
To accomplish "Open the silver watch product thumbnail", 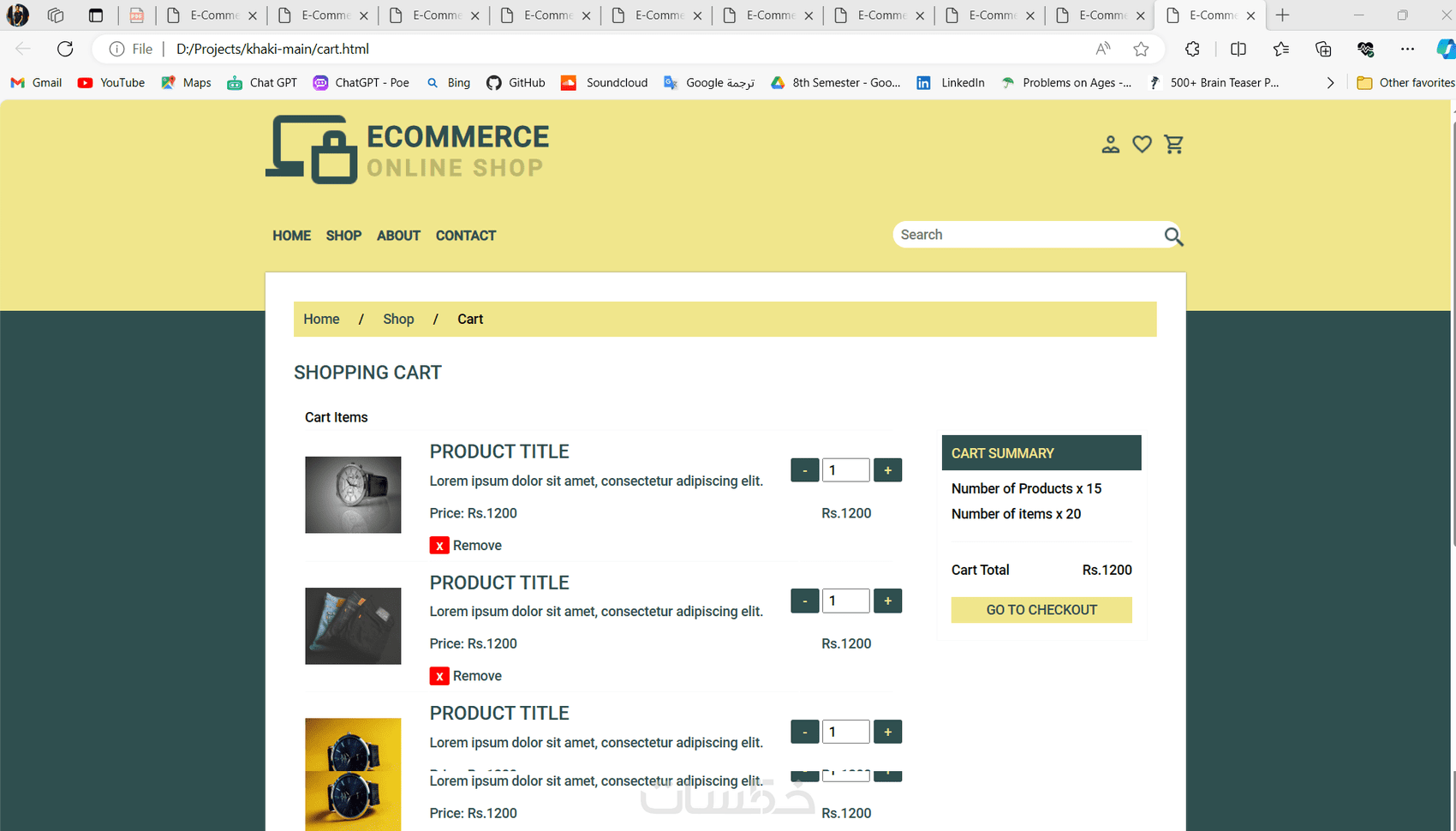I will point(353,495).
